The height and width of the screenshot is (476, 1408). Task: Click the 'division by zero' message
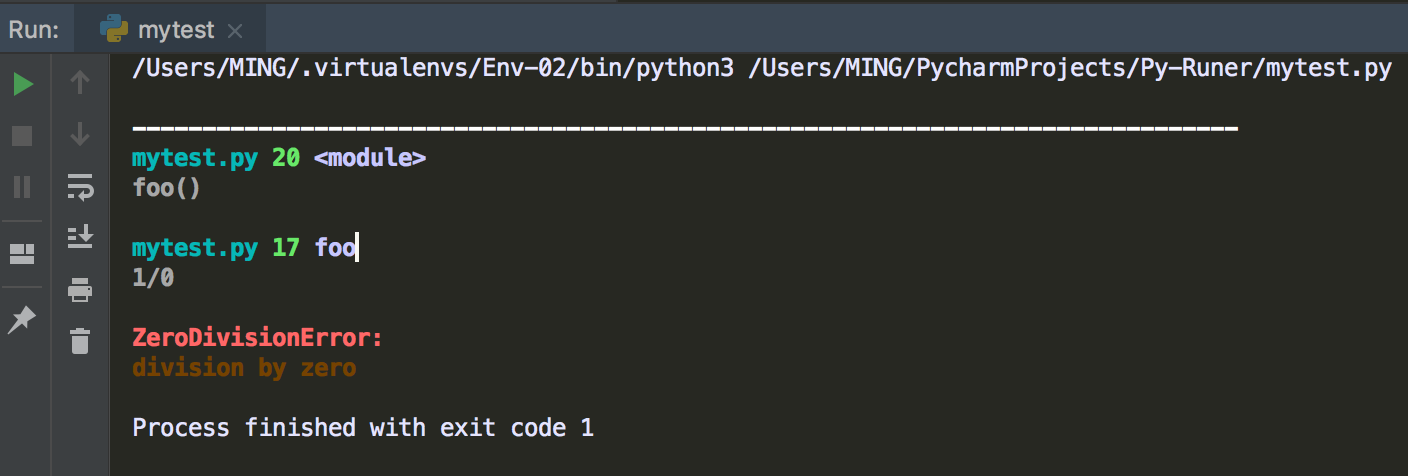[x=244, y=368]
